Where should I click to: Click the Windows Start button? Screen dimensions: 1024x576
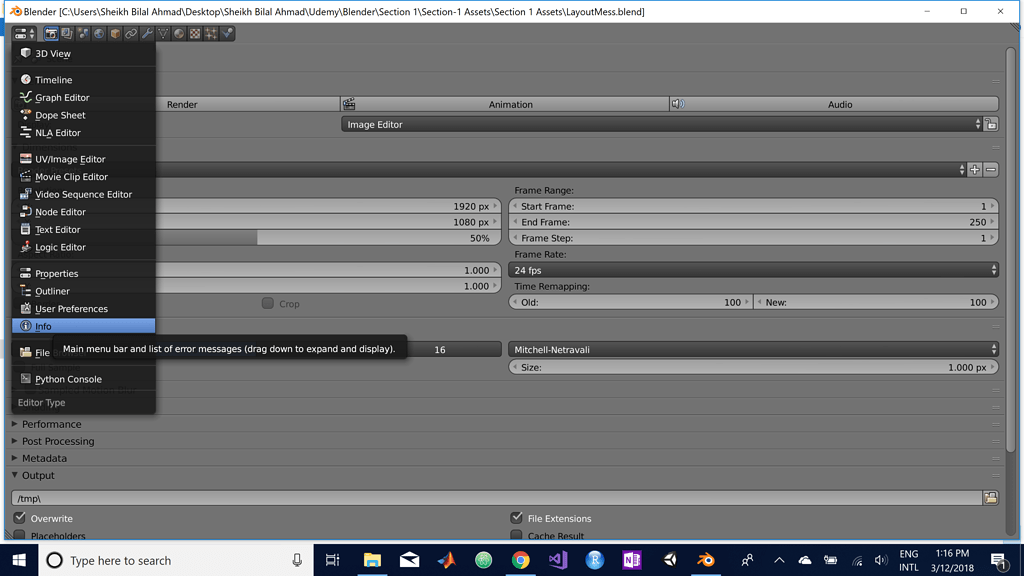point(19,560)
